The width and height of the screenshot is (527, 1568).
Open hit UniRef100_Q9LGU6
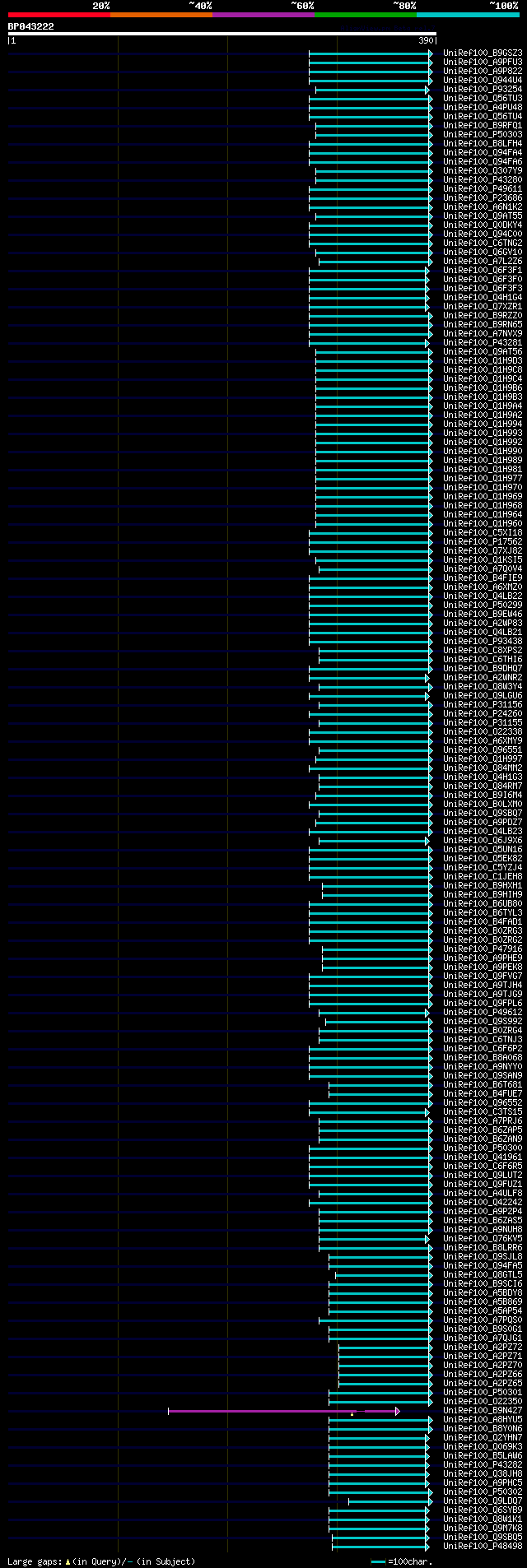click(483, 696)
